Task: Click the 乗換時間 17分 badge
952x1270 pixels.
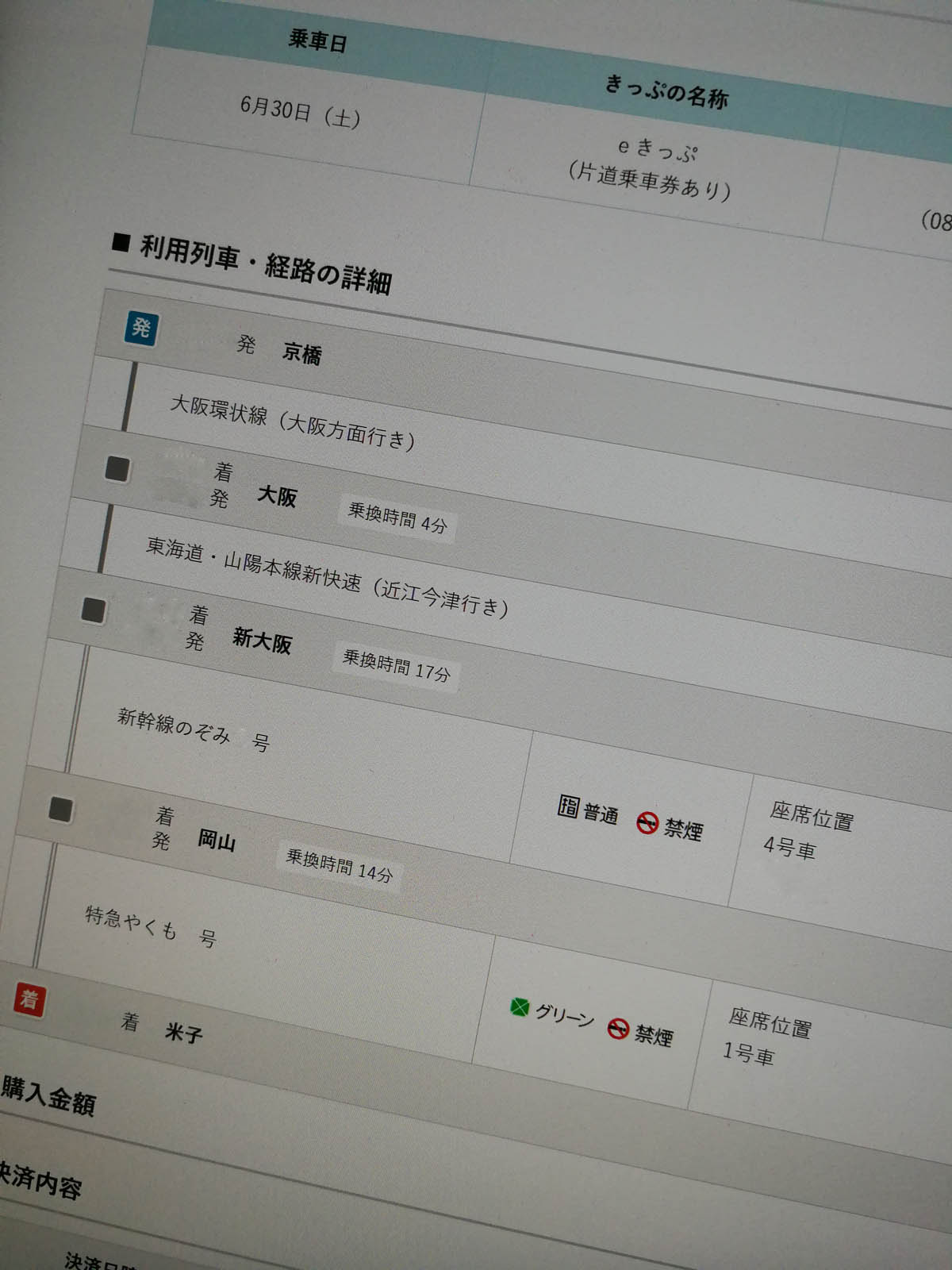Action: pyautogui.click(x=396, y=665)
